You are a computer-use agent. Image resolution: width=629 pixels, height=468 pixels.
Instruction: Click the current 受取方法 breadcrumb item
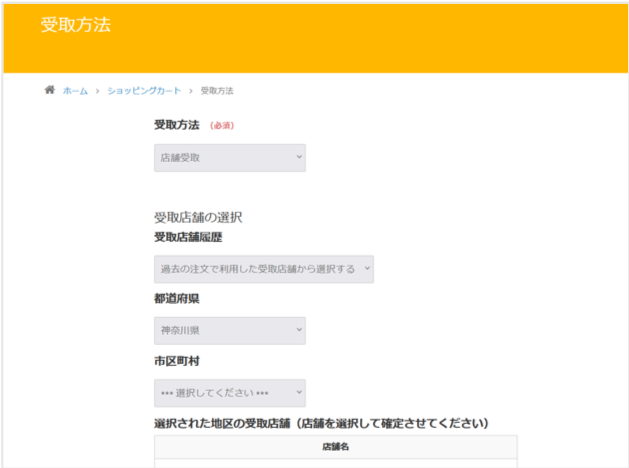(217, 91)
